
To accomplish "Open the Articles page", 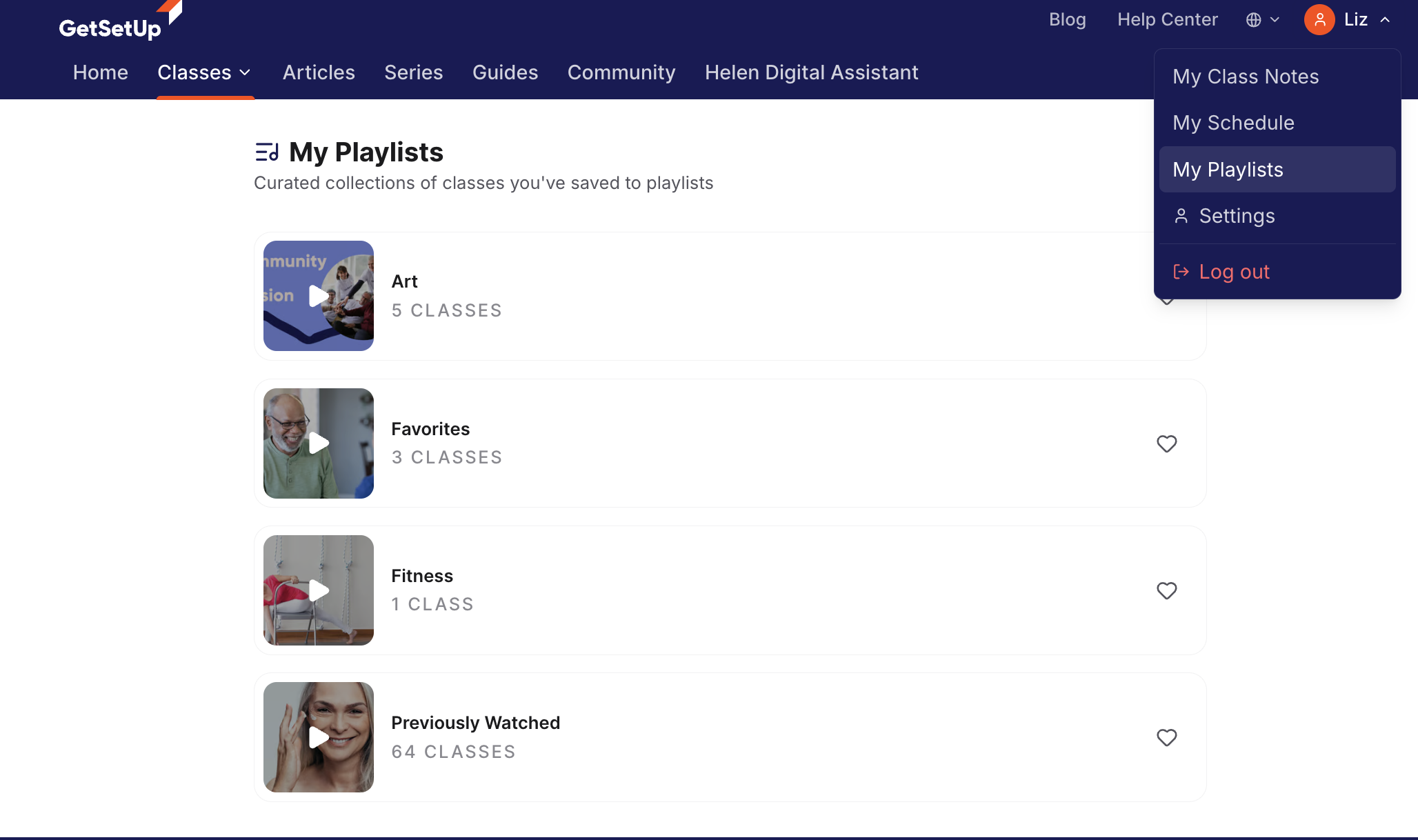I will click(x=319, y=72).
